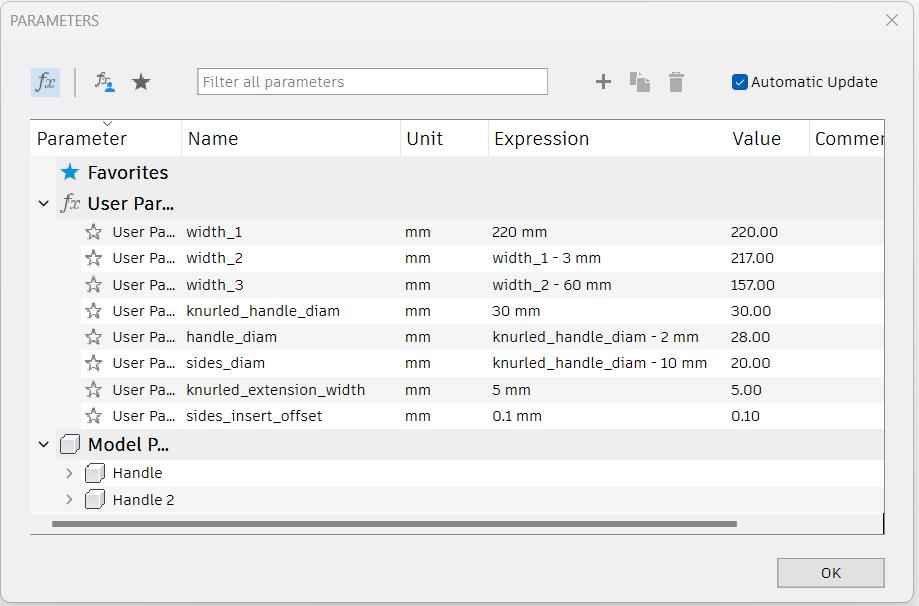919x606 pixels.
Task: Click the copy parameters icon
Action: pos(639,82)
